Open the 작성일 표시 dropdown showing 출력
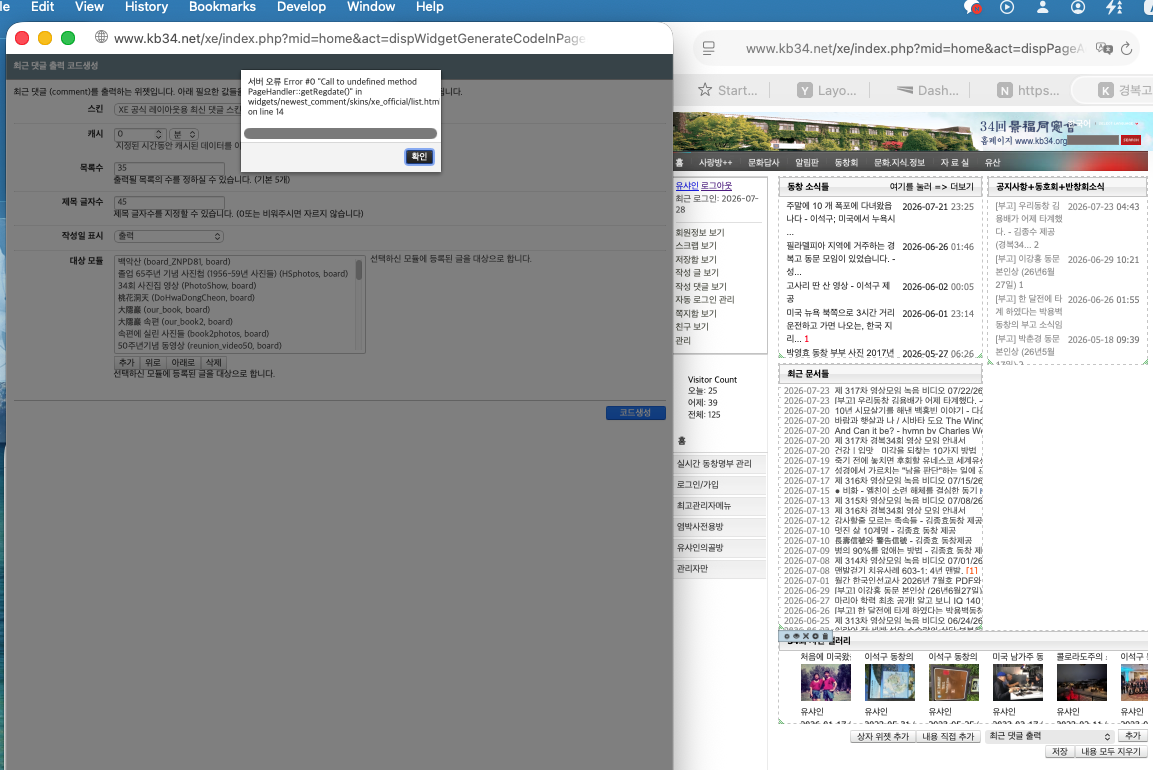Screen dimensions: 1153x770 click(168, 236)
